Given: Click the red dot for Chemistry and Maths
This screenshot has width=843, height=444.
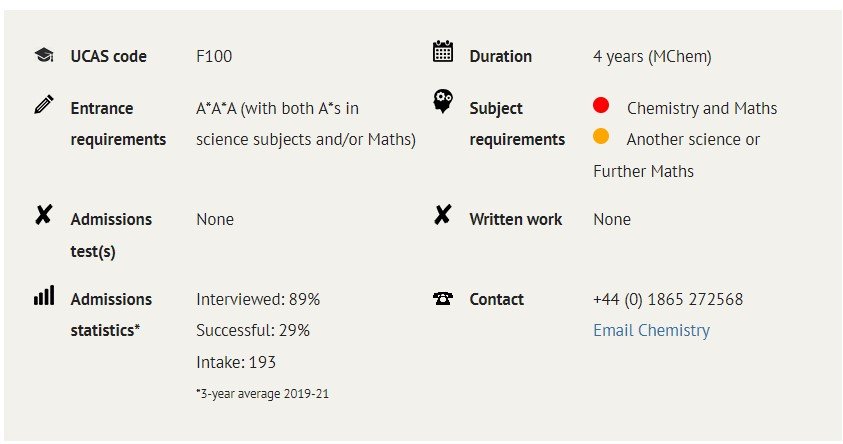Looking at the screenshot, I should click(x=601, y=105).
